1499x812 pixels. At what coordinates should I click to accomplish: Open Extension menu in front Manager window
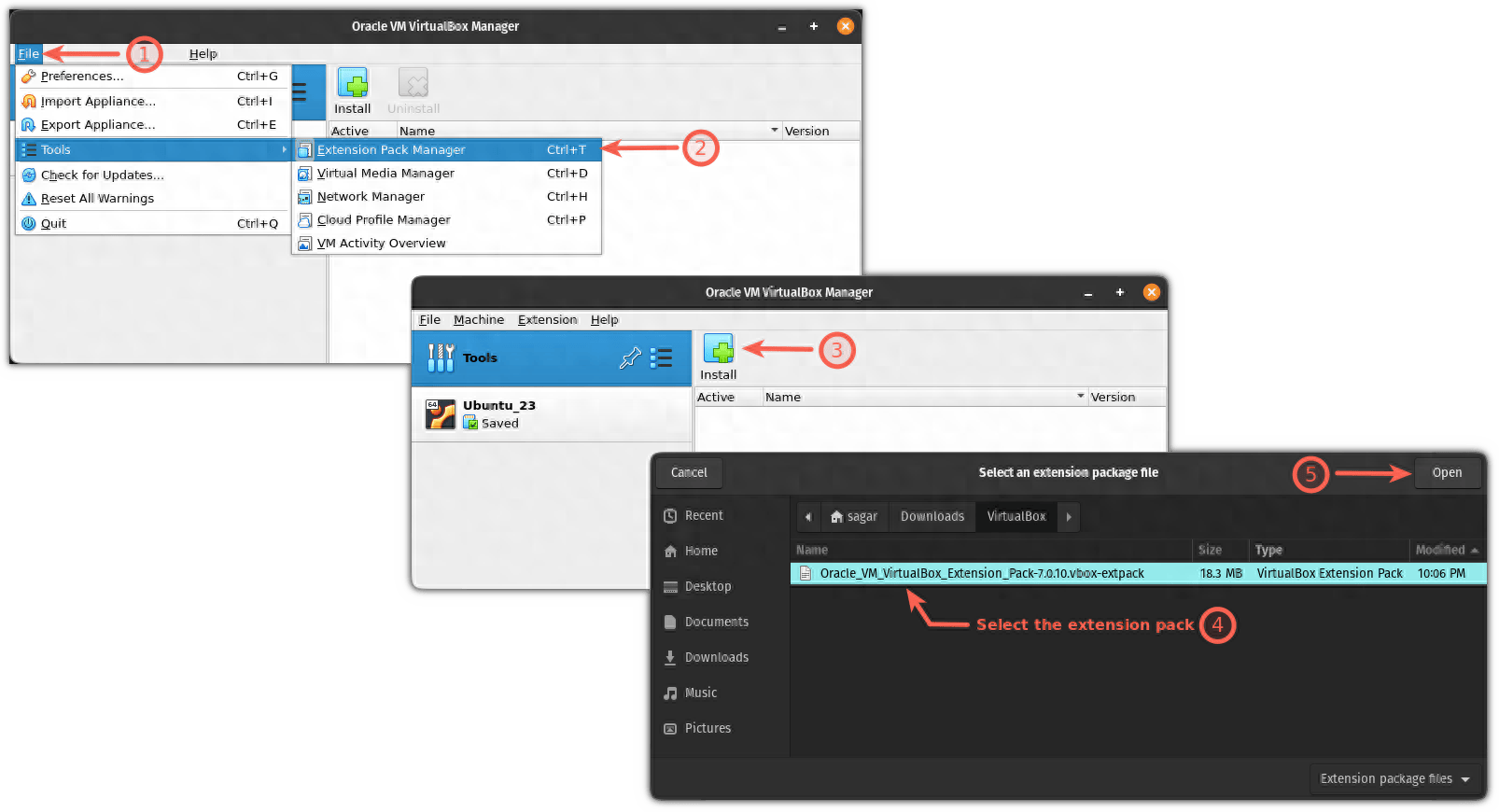tap(548, 320)
